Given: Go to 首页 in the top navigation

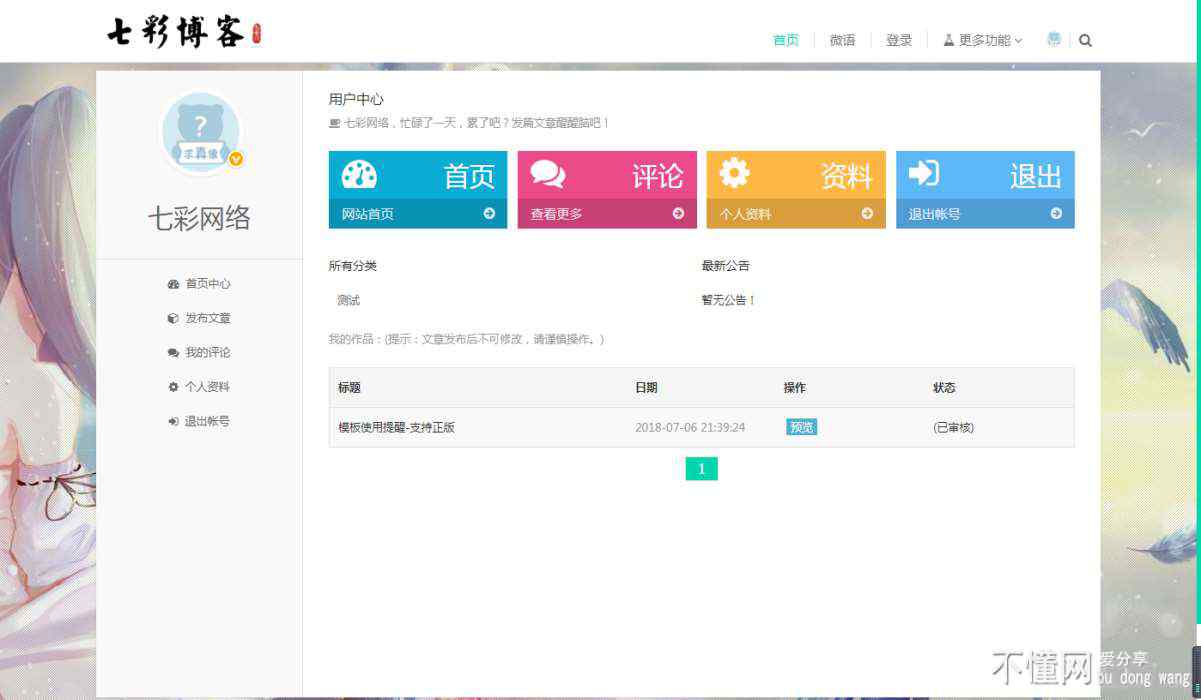Looking at the screenshot, I should (786, 40).
